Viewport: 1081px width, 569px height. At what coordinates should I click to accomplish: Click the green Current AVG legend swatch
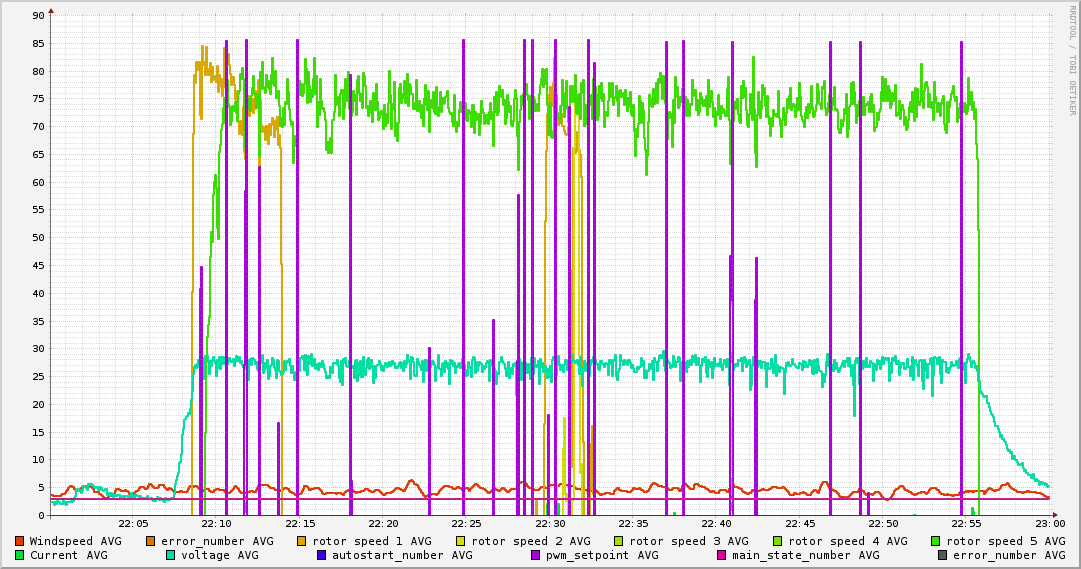20,555
